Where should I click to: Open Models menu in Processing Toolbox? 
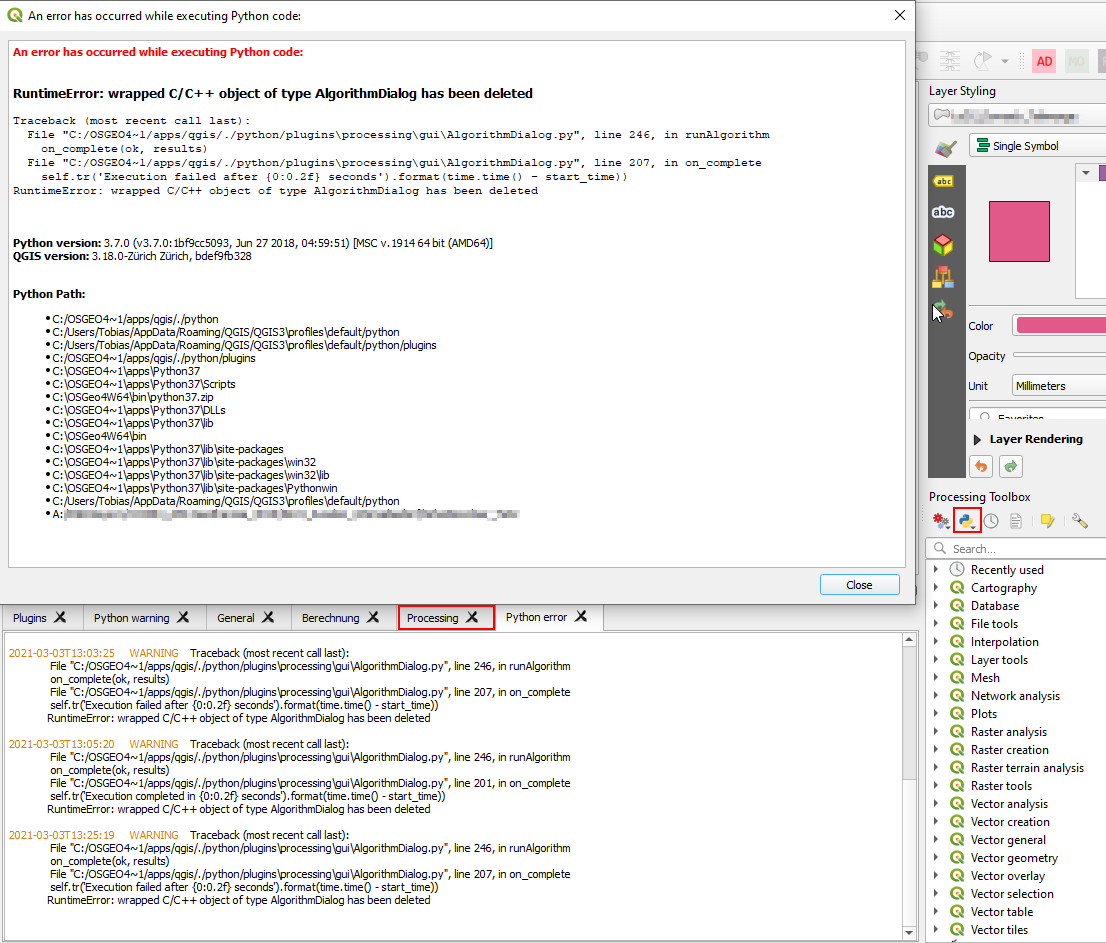tap(941, 521)
